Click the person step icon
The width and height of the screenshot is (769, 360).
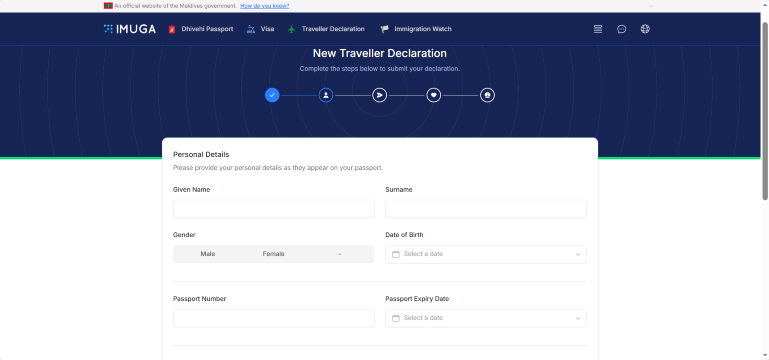coord(326,95)
